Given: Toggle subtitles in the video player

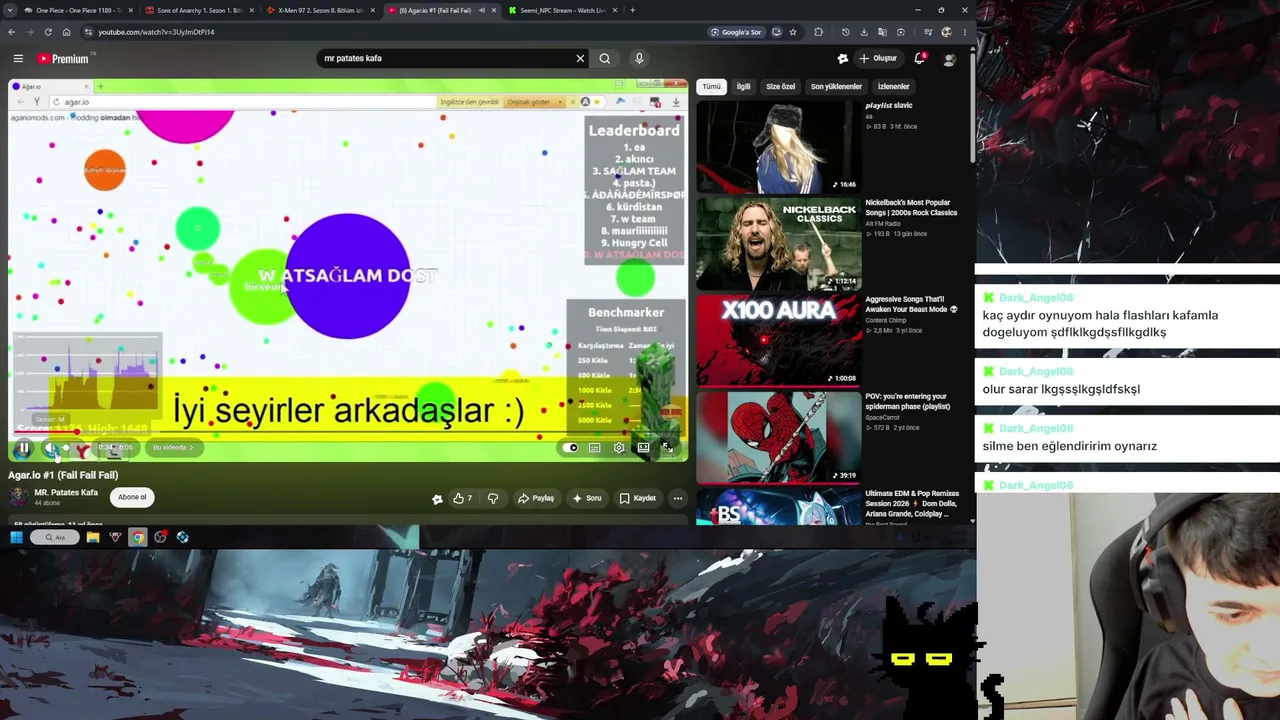Looking at the screenshot, I should (x=595, y=448).
